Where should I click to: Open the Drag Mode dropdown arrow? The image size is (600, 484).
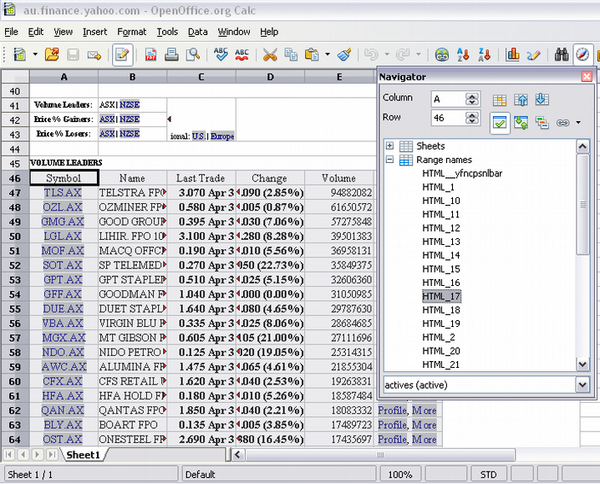[578, 123]
